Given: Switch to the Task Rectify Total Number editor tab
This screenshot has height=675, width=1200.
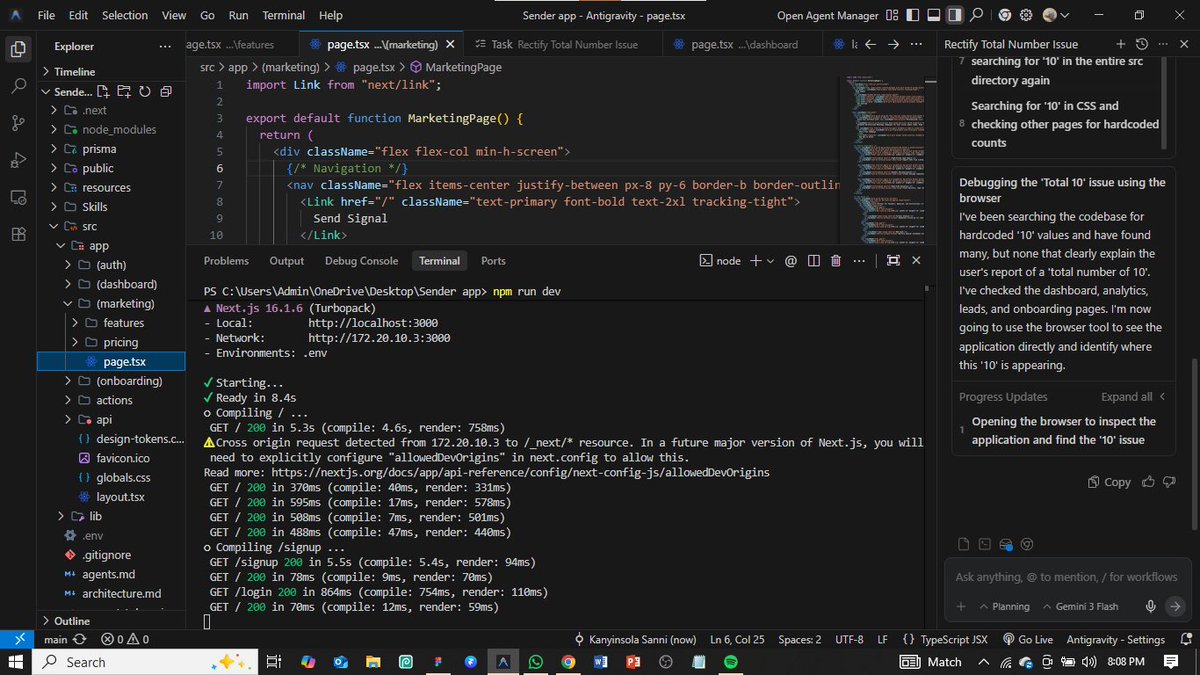Looking at the screenshot, I should tap(564, 45).
